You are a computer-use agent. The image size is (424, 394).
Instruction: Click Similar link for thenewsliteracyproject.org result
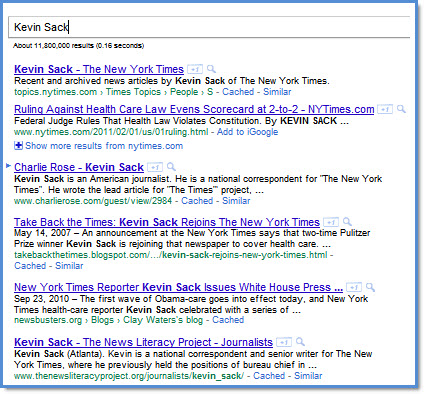[308, 376]
